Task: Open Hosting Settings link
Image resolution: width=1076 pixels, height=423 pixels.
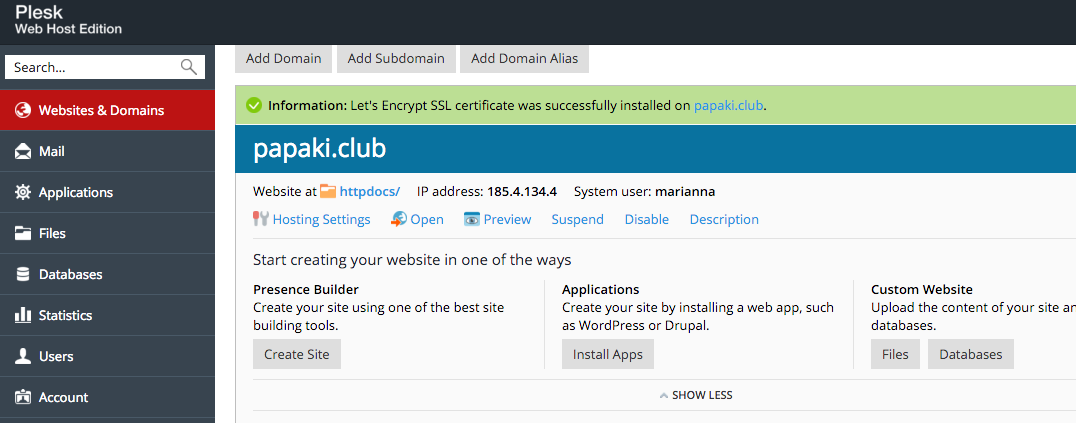Action: point(321,220)
